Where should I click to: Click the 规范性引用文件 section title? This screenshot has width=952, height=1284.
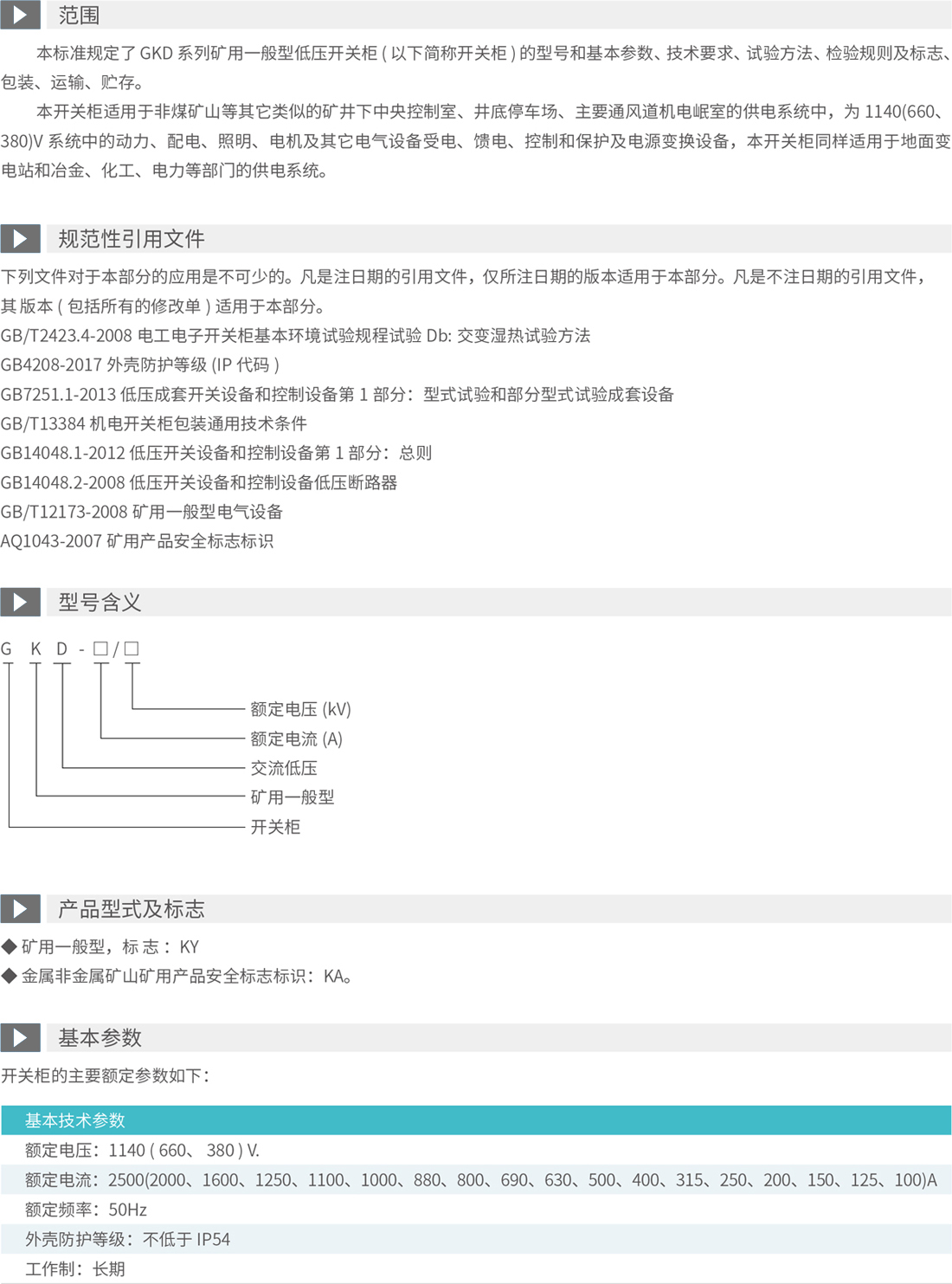[x=132, y=239]
